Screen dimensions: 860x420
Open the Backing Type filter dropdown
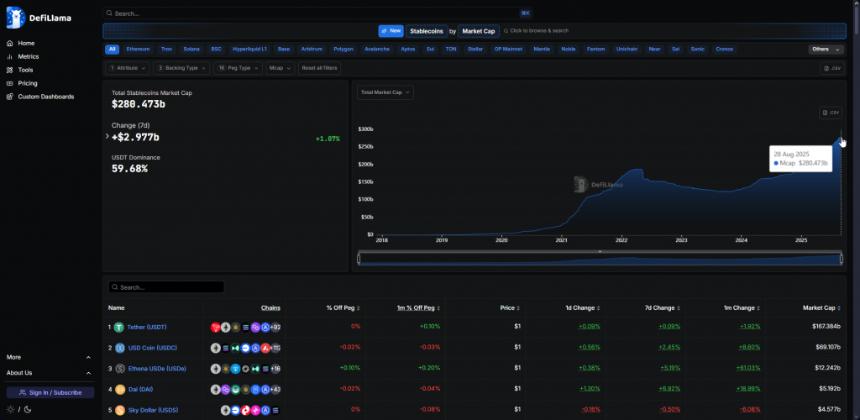tap(181, 69)
